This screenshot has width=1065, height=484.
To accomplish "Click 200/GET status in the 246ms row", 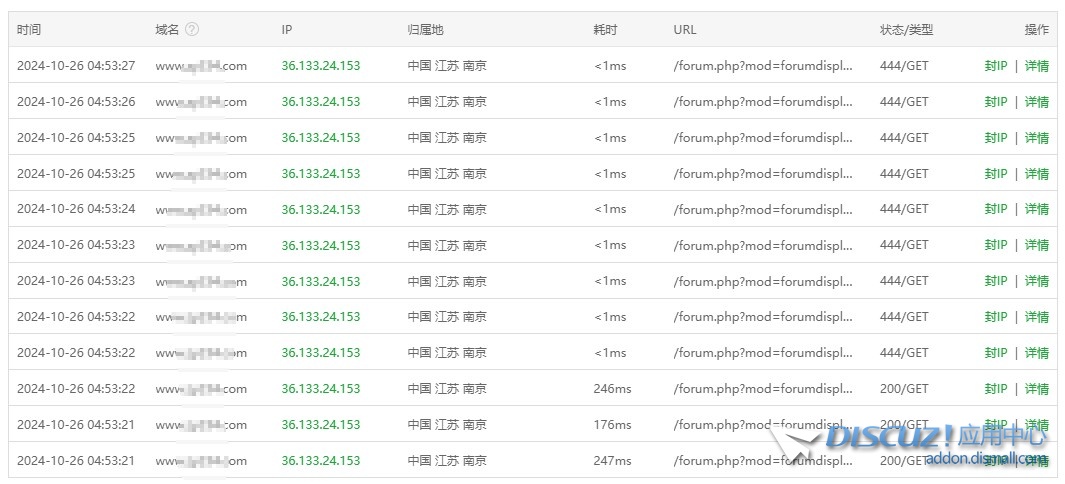I will pyautogui.click(x=904, y=388).
